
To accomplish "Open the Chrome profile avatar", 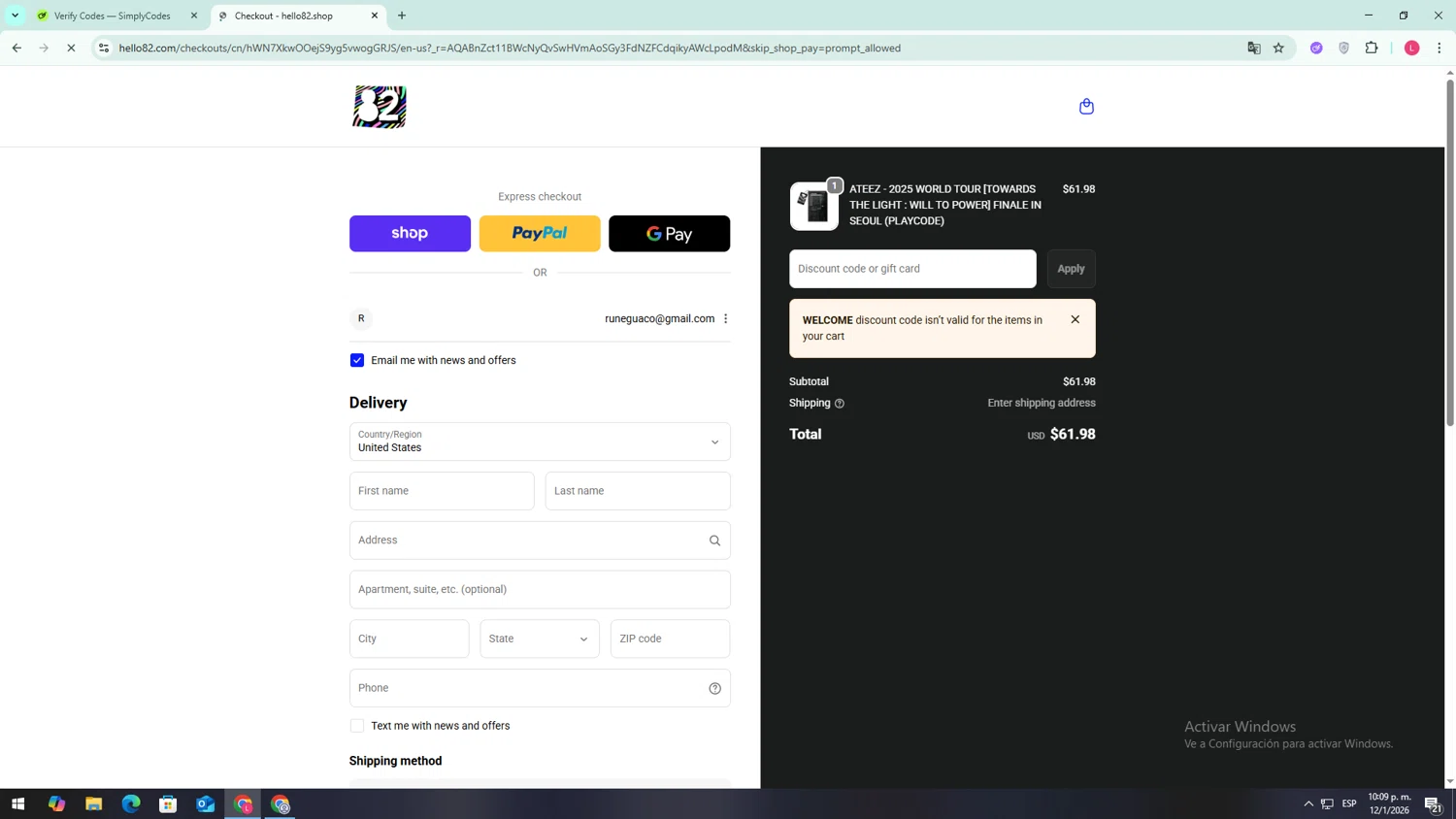I will point(1411,48).
